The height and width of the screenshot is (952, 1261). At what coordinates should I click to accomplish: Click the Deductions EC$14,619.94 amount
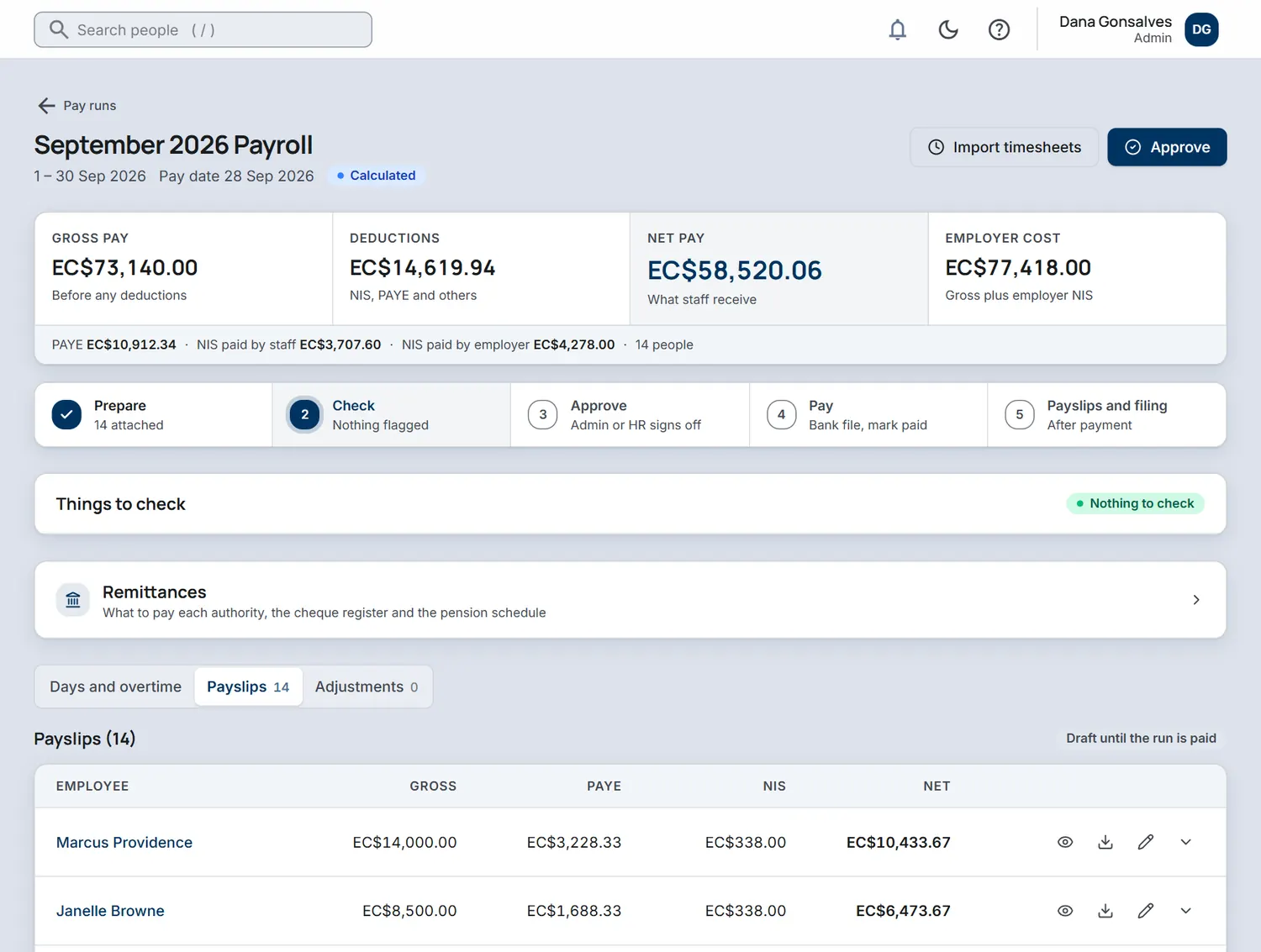coord(422,268)
